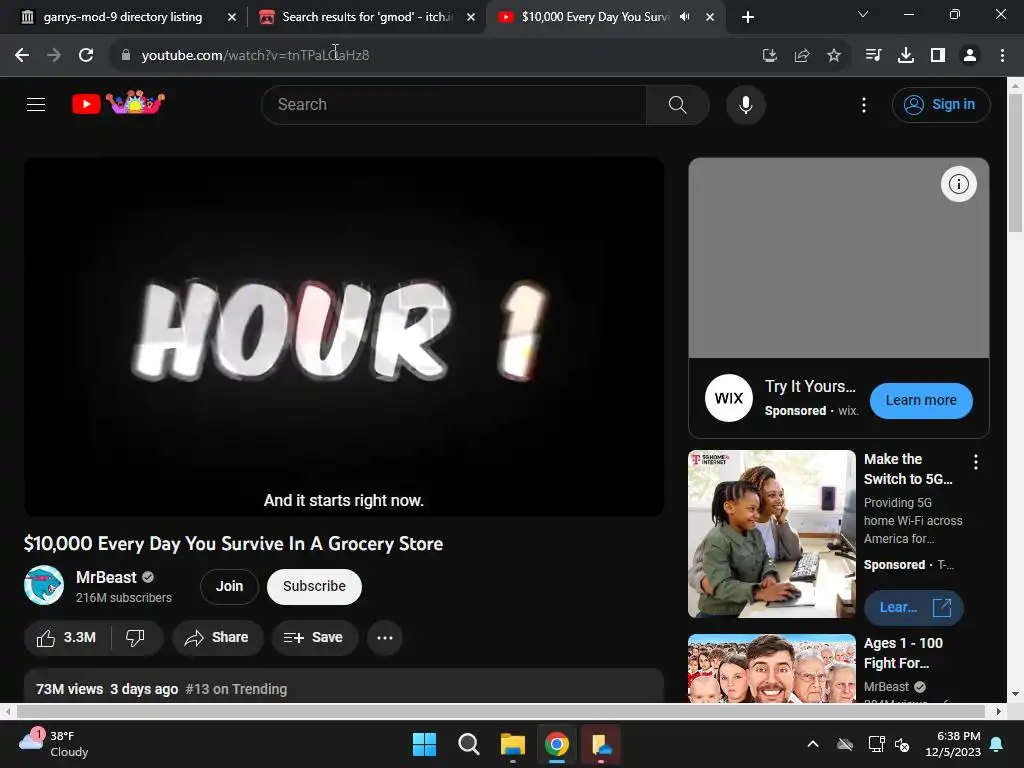Save the video to a playlist
Screen dimensions: 1024x768
pyautogui.click(x=315, y=637)
